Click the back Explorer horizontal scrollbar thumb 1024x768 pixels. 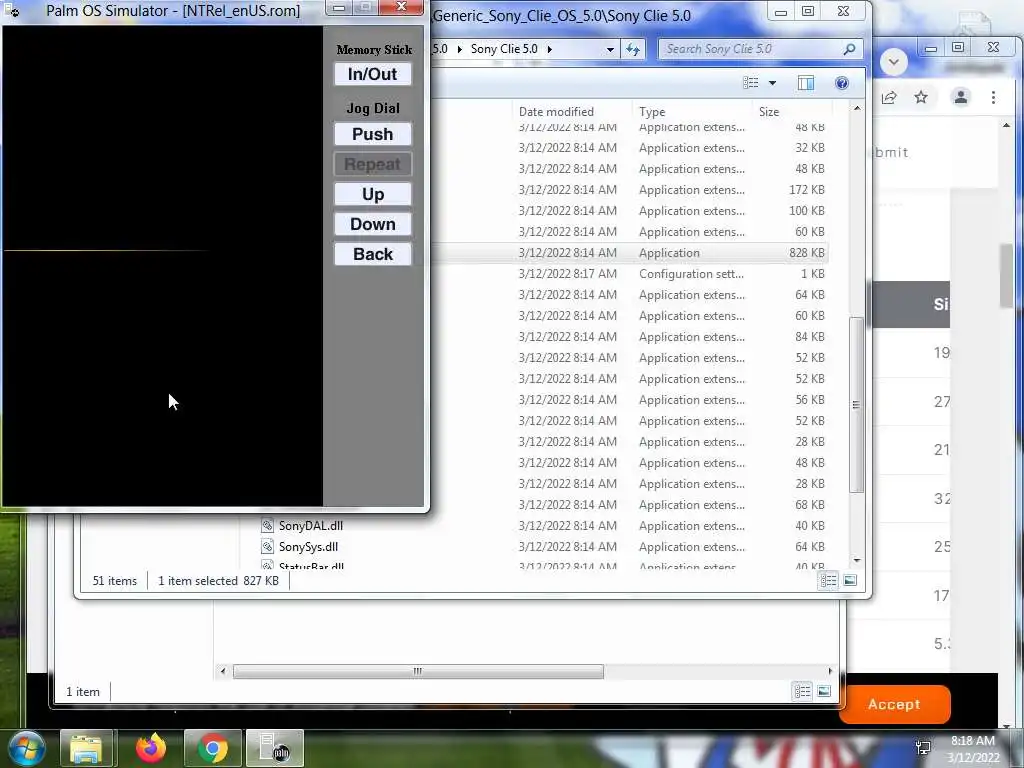418,671
